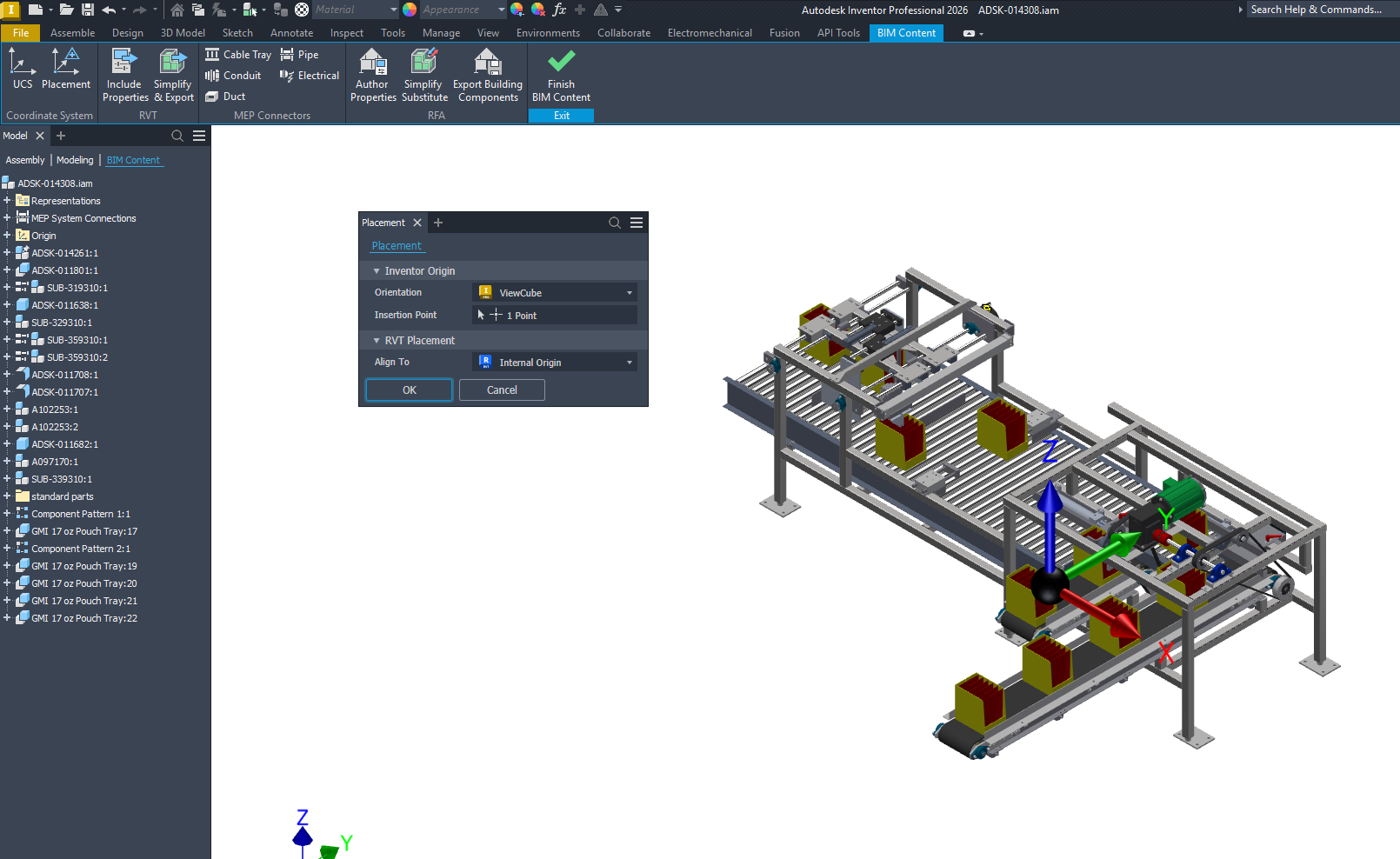Collapse the RVT Placement section
The width and height of the screenshot is (1400, 859).
[377, 341]
